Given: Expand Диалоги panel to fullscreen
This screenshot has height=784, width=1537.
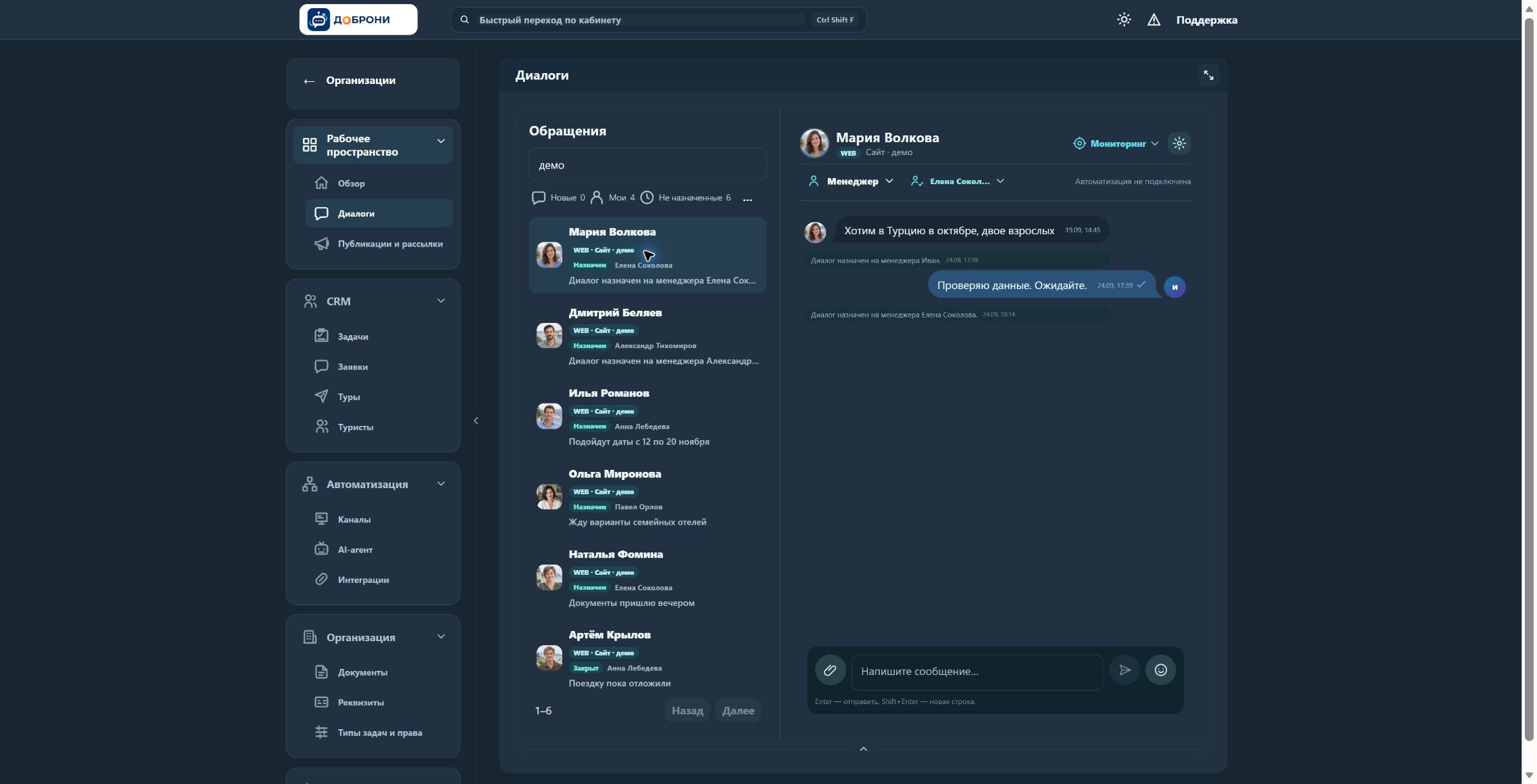Looking at the screenshot, I should click(1208, 75).
